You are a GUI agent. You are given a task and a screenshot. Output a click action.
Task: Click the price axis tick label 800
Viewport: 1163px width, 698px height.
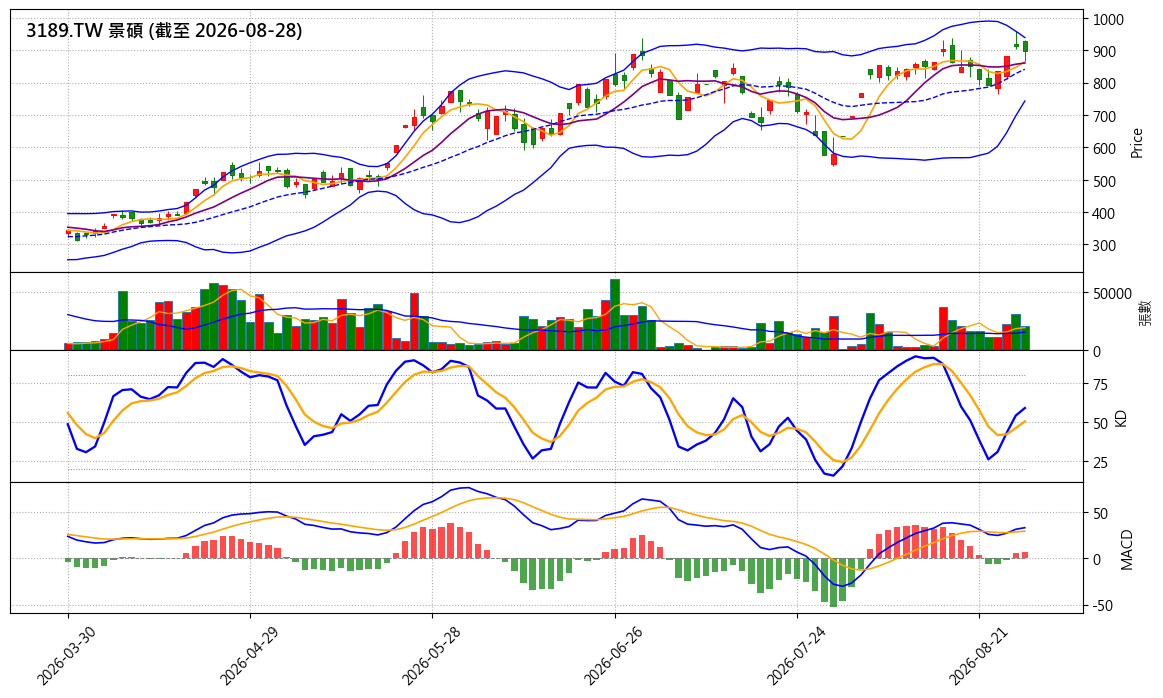click(1104, 84)
